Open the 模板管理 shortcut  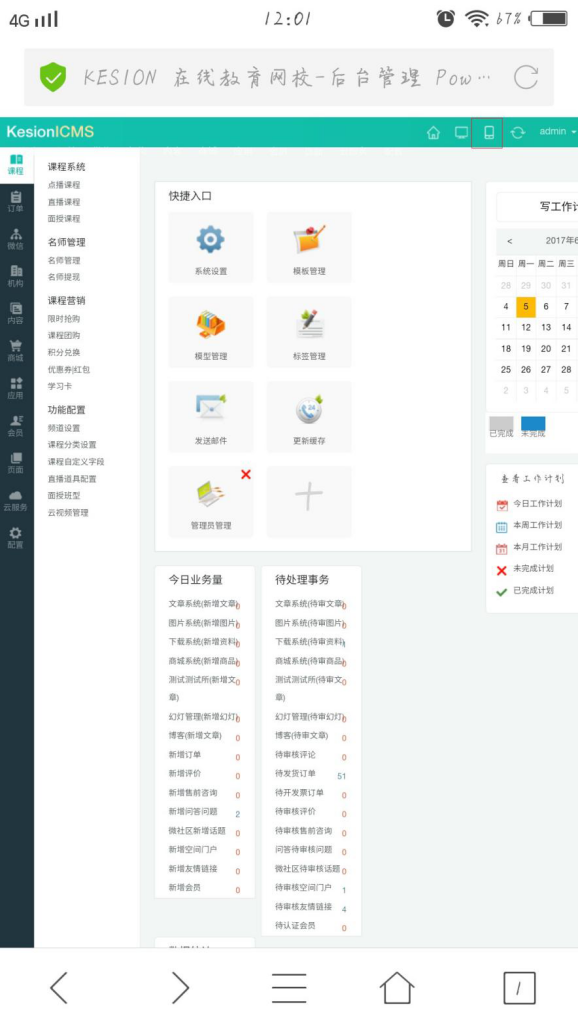(x=309, y=247)
